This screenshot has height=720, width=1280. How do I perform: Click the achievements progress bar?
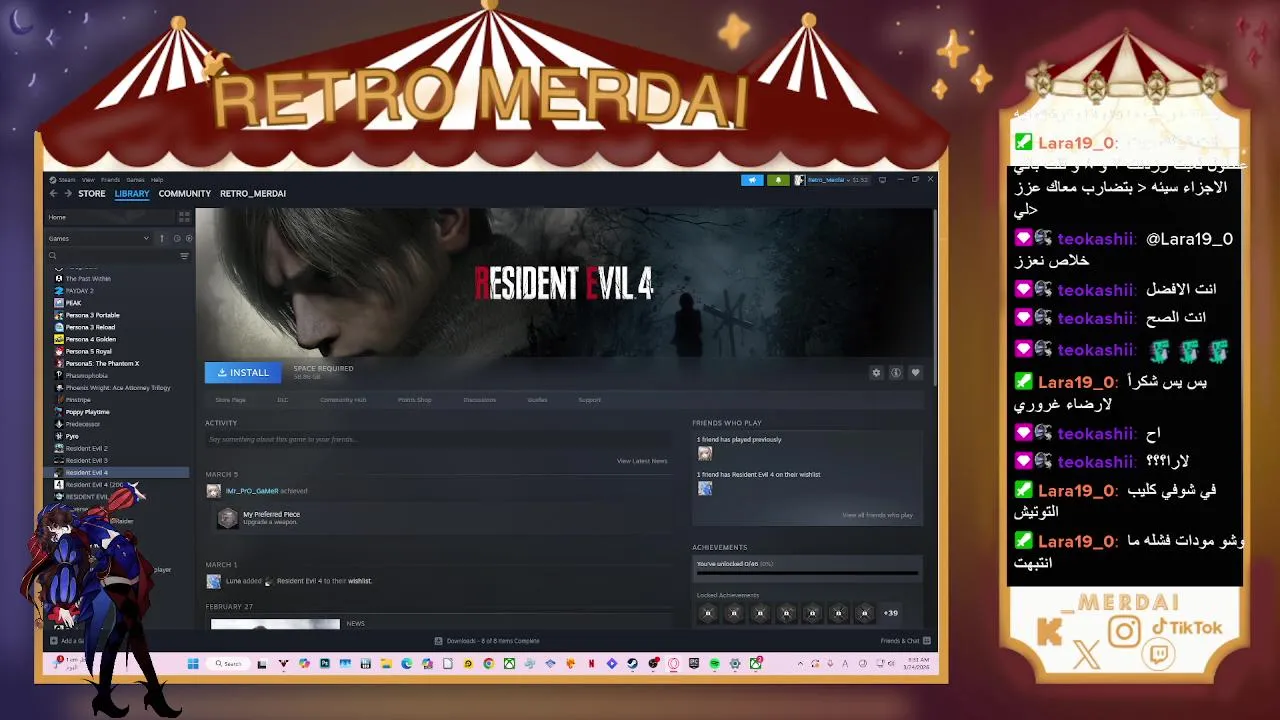point(807,573)
